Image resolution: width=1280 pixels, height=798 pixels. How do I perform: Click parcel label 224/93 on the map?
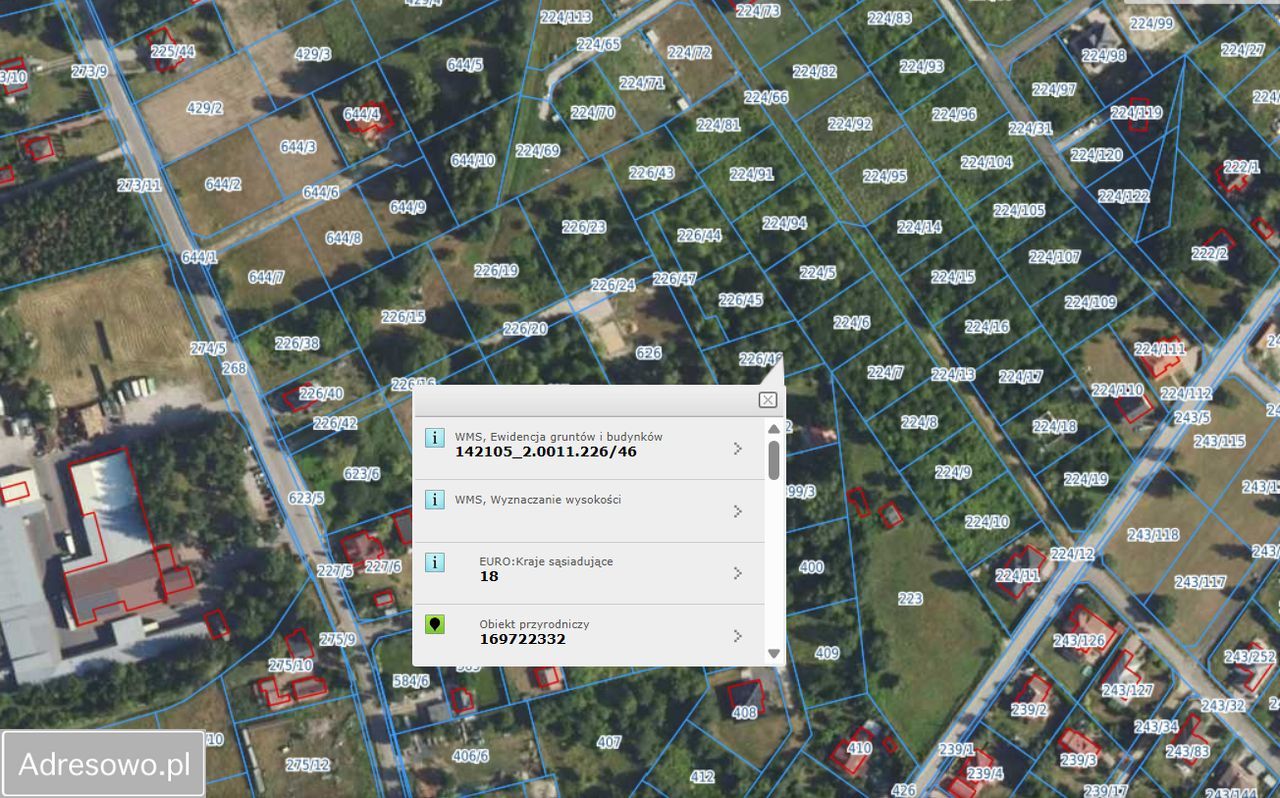coord(922,66)
